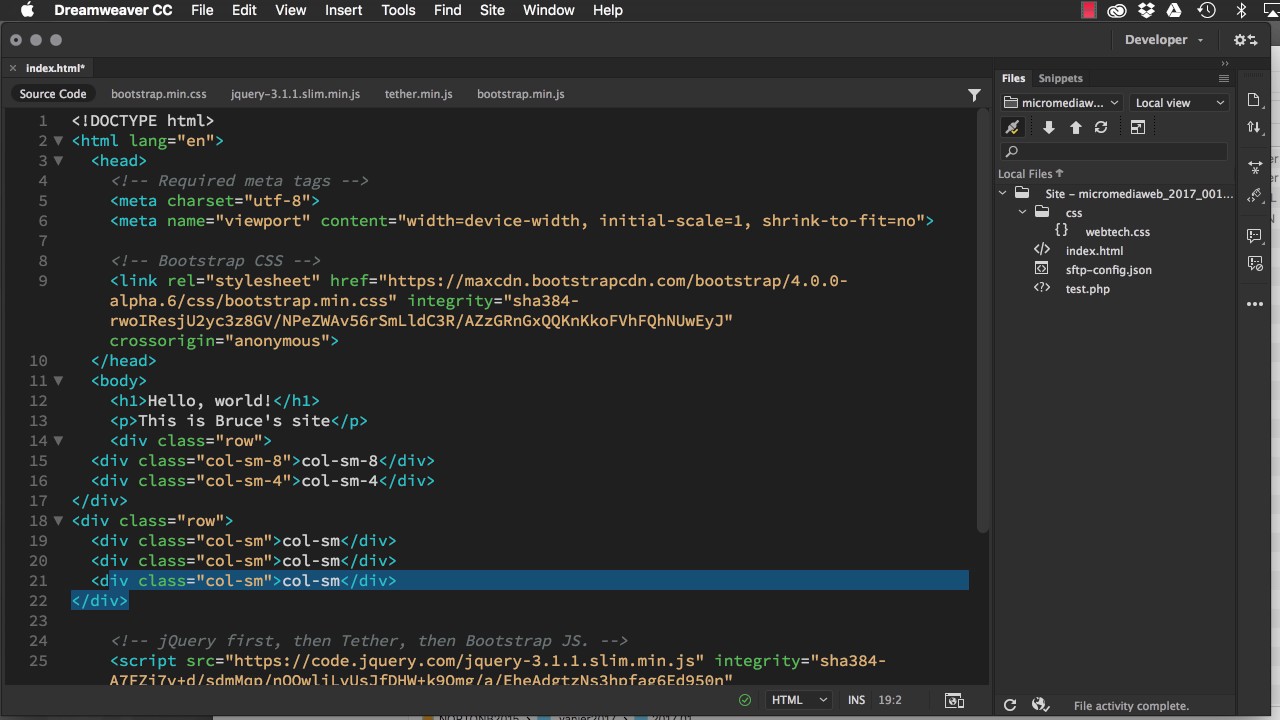Fold the div row at line 18
1280x720 pixels.
(58, 520)
